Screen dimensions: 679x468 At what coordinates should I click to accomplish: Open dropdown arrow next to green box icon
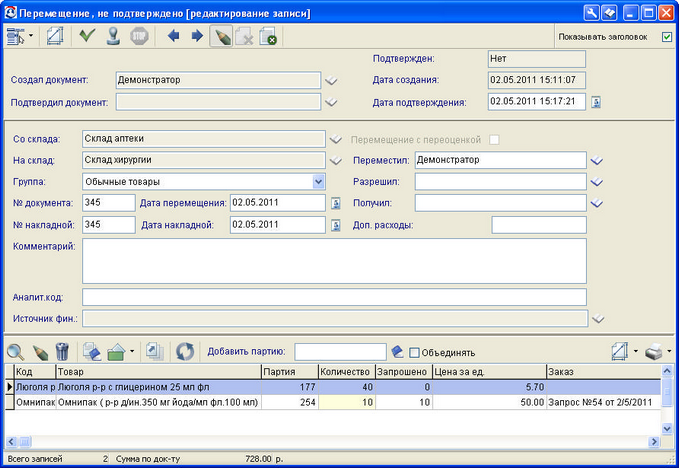click(132, 351)
